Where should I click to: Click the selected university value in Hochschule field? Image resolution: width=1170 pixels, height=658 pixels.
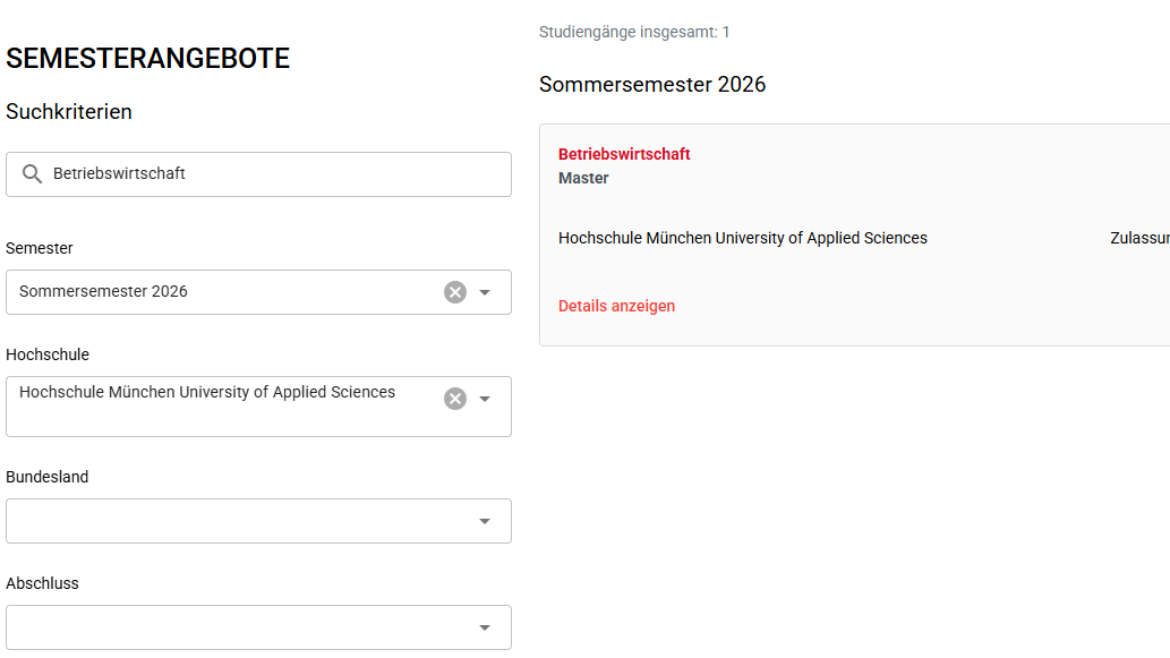click(x=207, y=392)
